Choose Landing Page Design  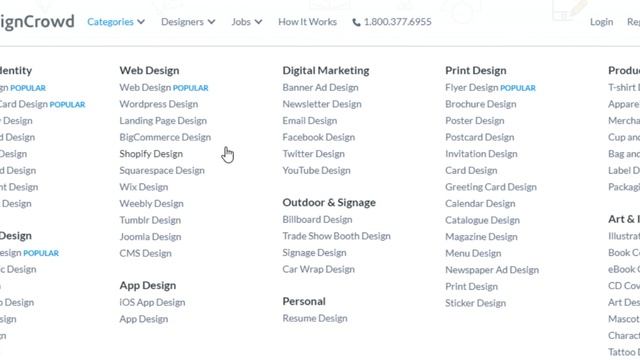coord(163,121)
